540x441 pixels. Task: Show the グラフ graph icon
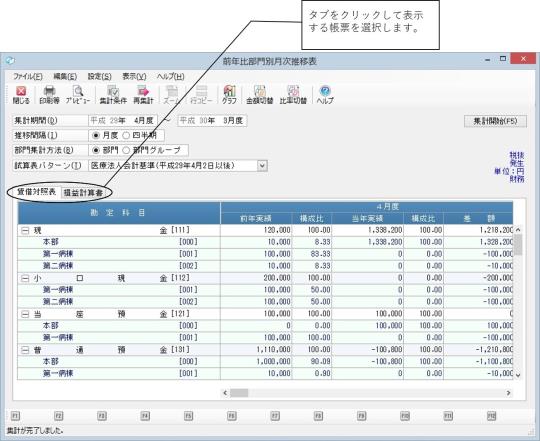229,95
